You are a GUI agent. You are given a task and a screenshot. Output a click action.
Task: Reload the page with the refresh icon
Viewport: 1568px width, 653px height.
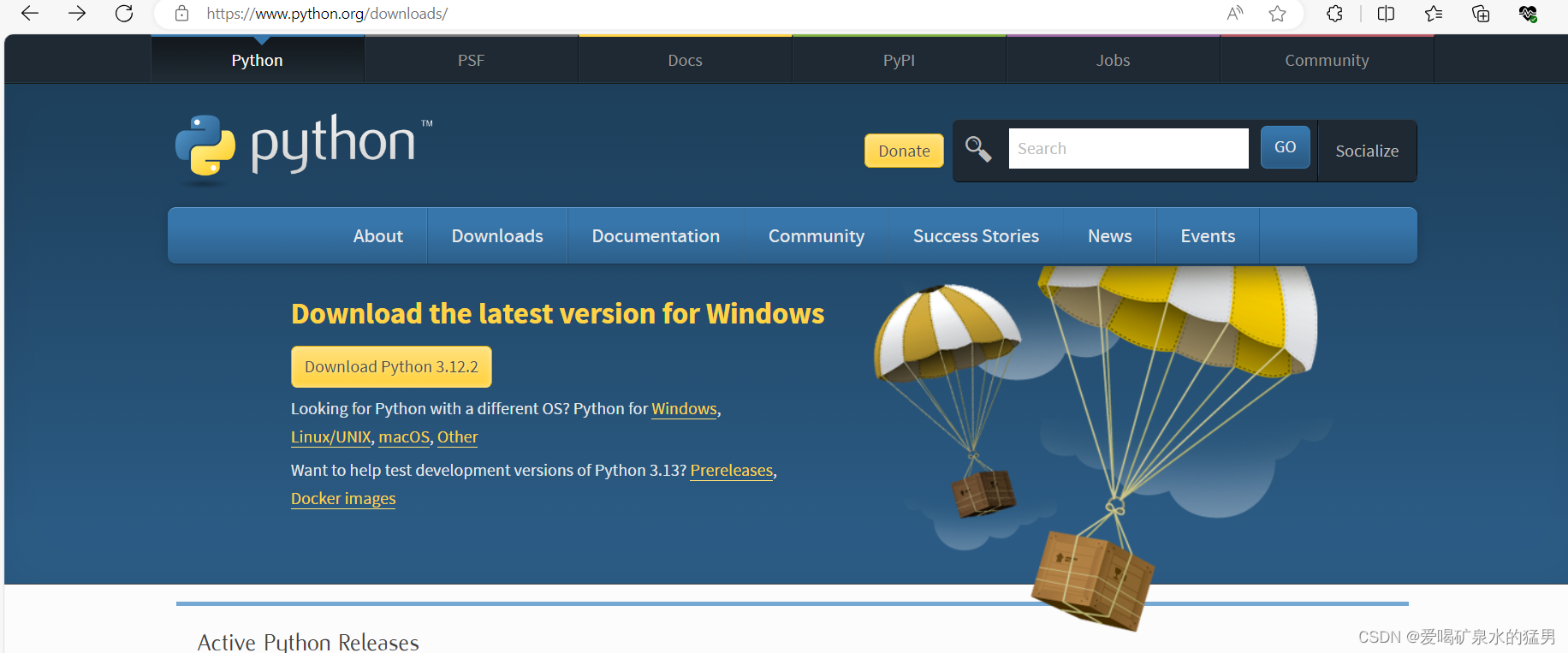(x=124, y=13)
